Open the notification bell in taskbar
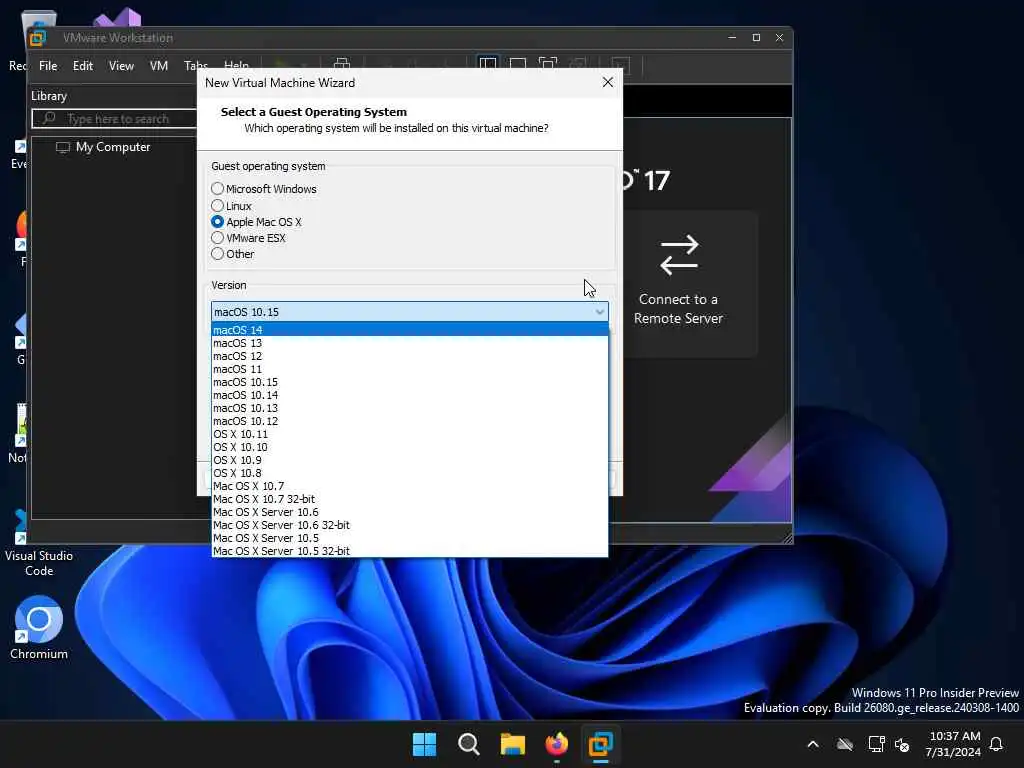The image size is (1024, 768). [x=997, y=744]
